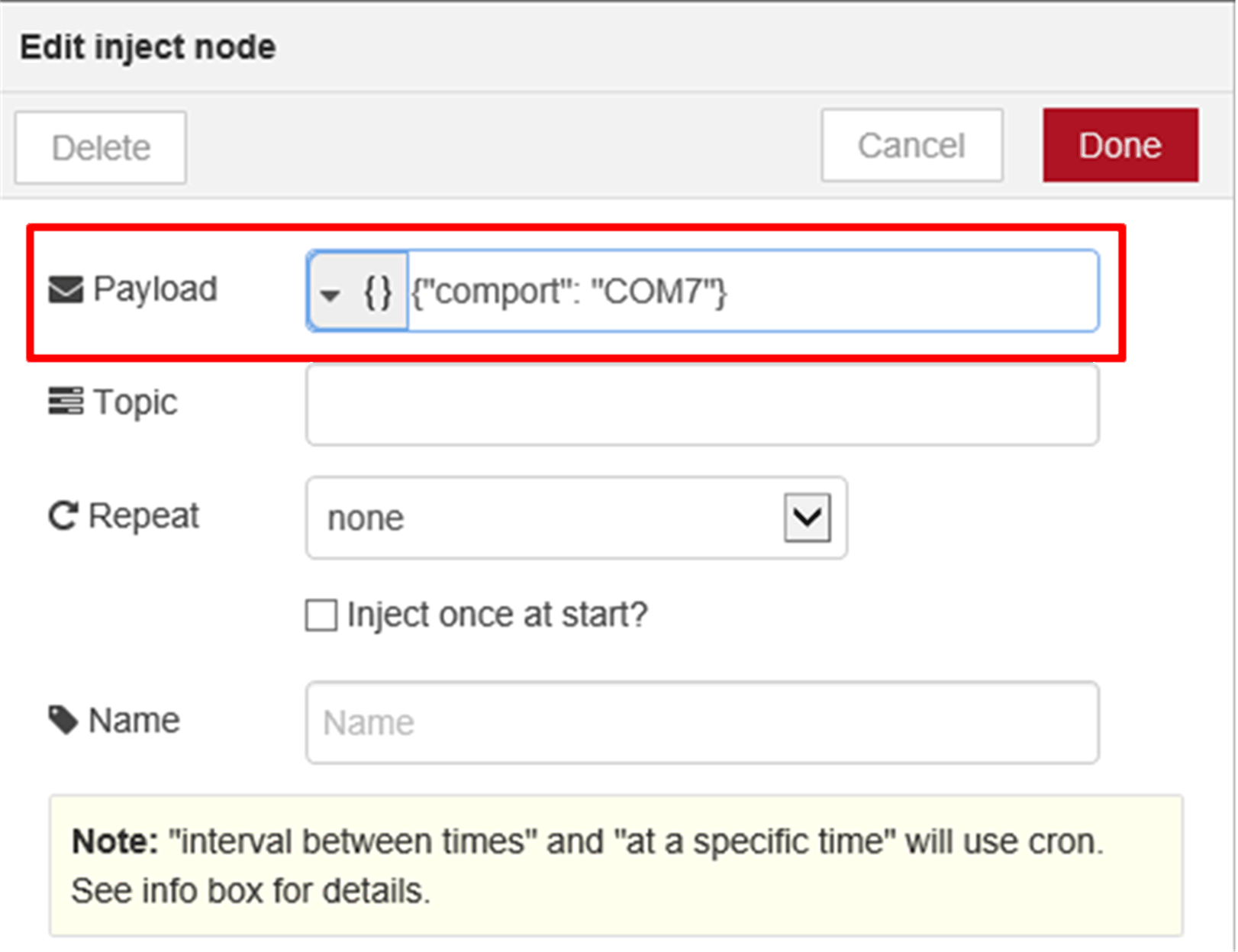1238x952 pixels.
Task: Click the Topic list icon
Action: [66, 402]
